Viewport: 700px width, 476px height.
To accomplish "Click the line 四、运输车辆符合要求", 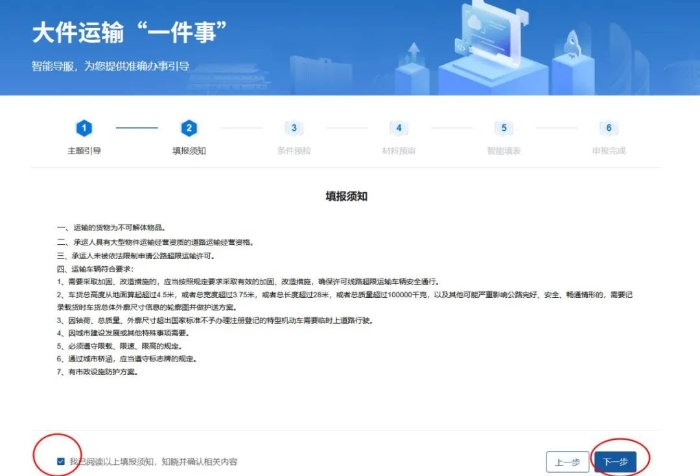I will point(95,269).
